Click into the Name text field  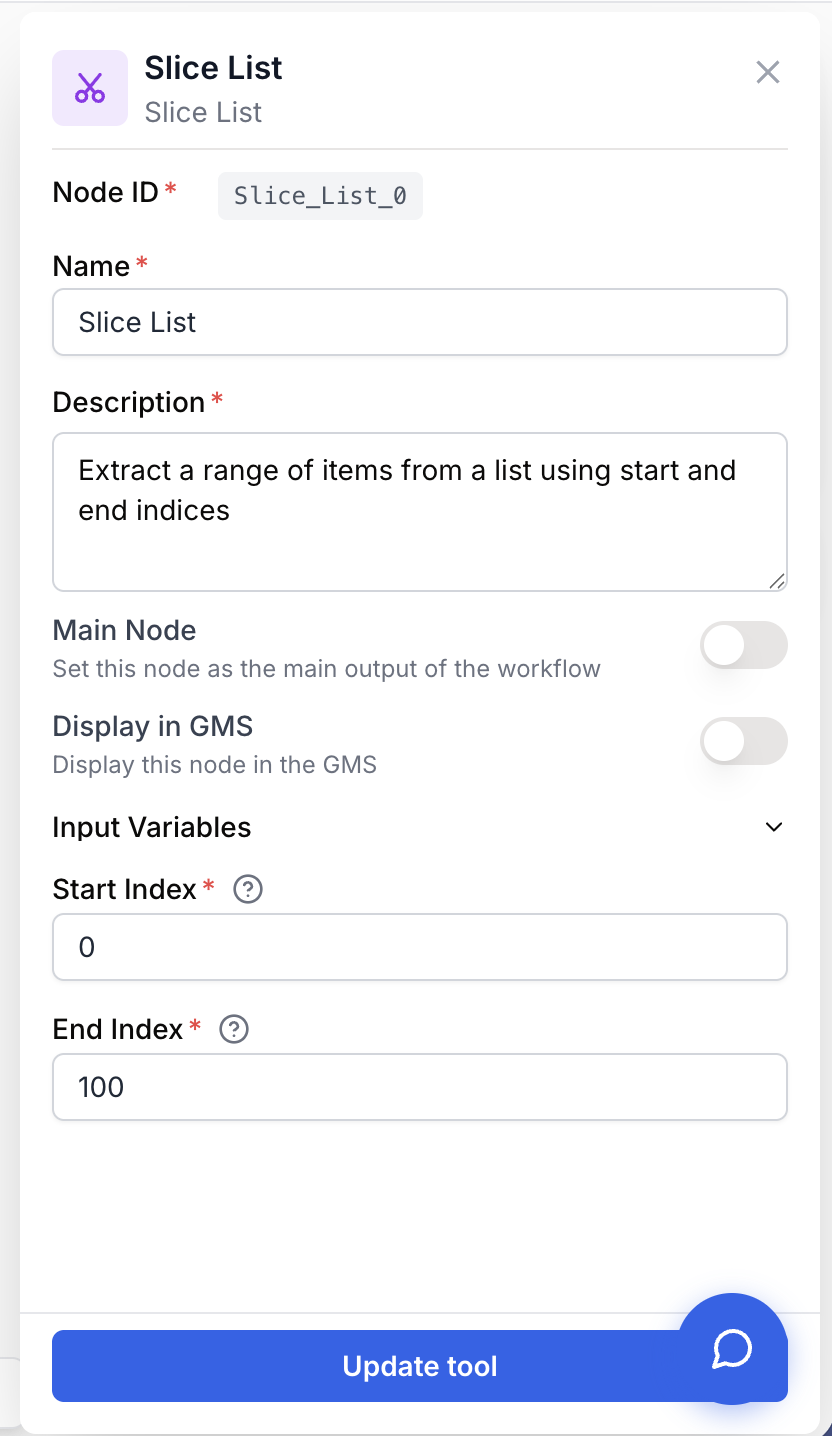pyautogui.click(x=420, y=322)
